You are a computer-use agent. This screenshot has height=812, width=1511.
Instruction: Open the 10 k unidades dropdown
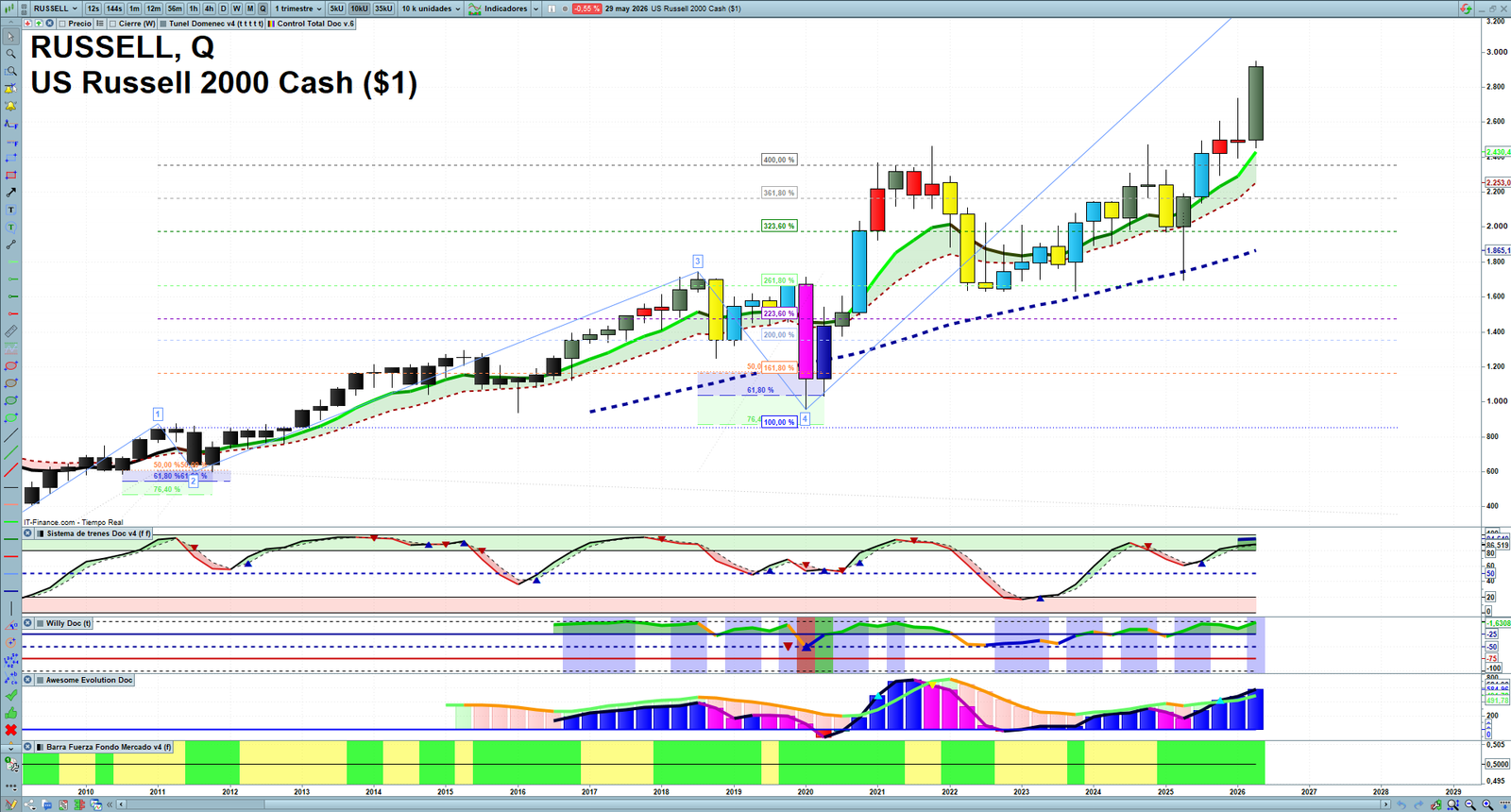[431, 8]
